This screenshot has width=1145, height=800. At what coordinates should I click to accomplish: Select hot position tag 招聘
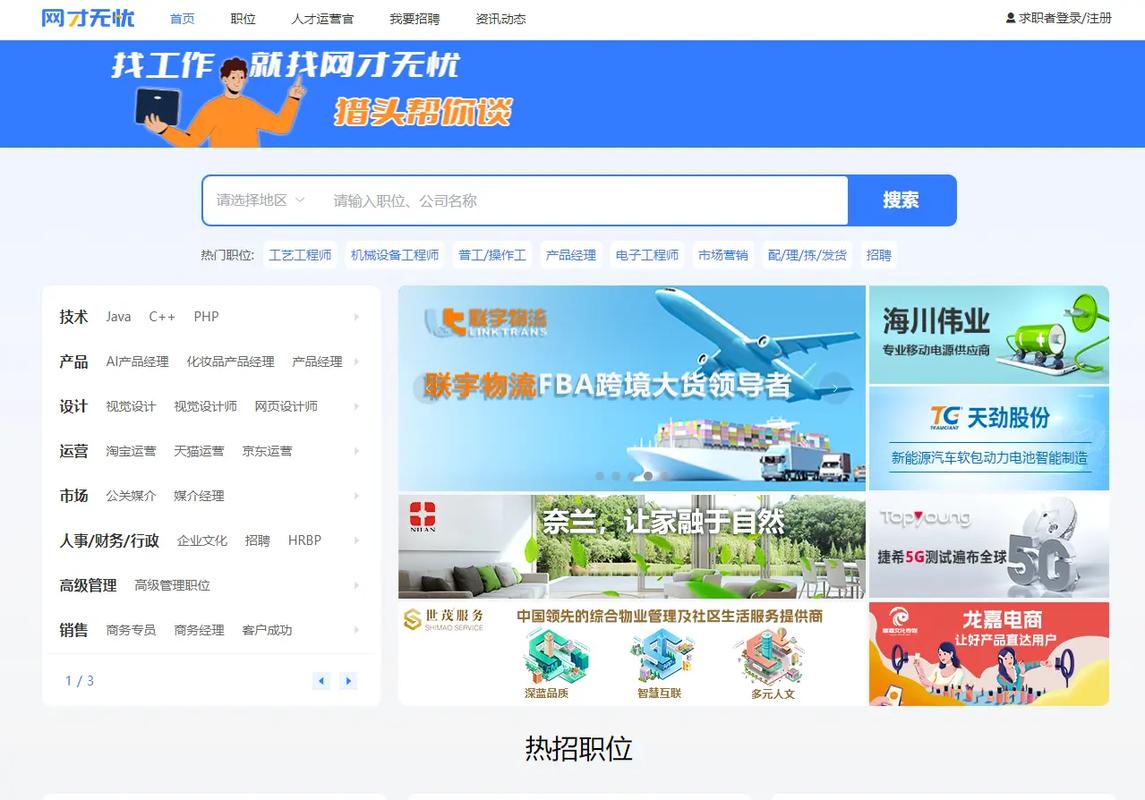(x=879, y=255)
